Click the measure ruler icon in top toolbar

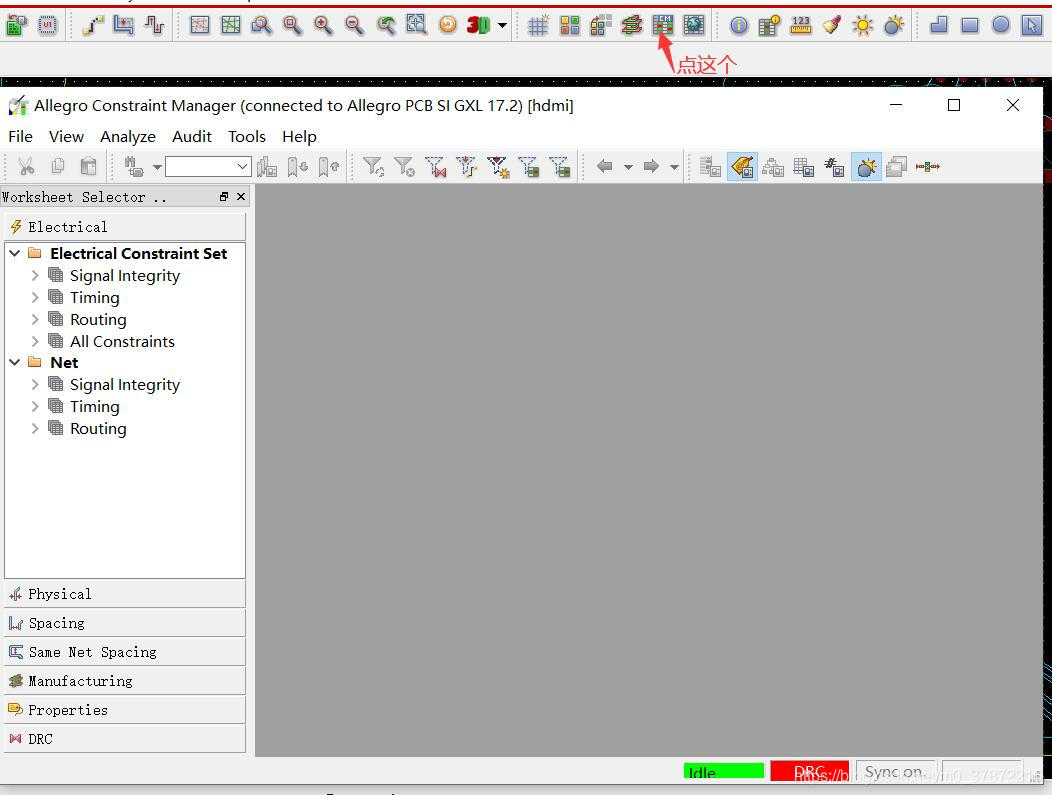pyautogui.click(x=800, y=25)
